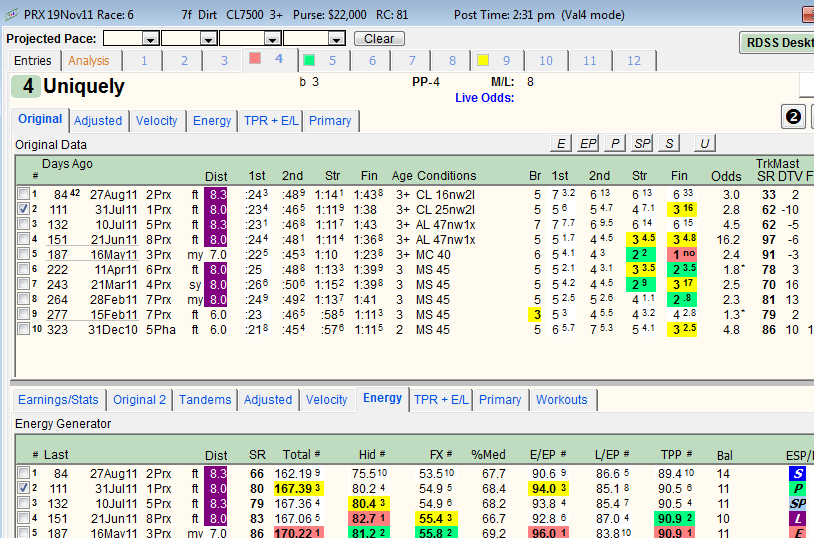
Task: Click the light blue SP ESP icon
Action: click(x=798, y=503)
